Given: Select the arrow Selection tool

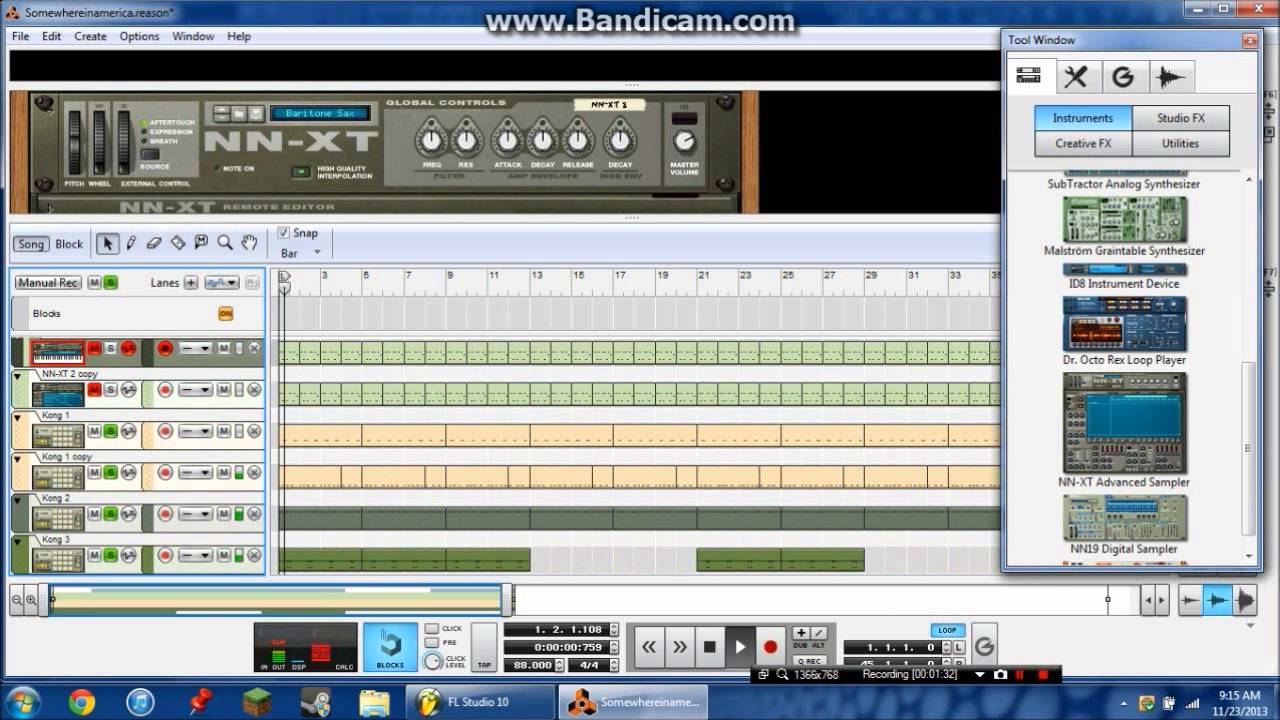Looking at the screenshot, I should coord(107,243).
